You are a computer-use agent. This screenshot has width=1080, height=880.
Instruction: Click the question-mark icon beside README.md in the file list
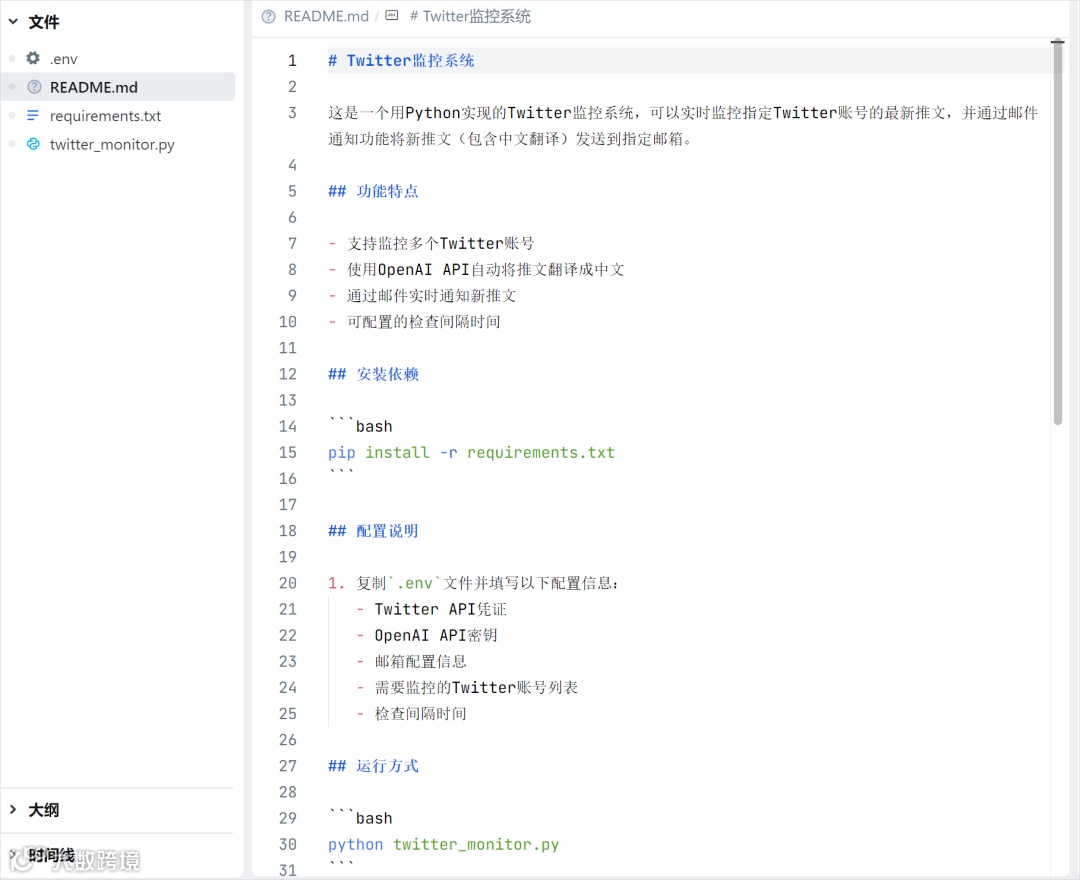(x=34, y=87)
